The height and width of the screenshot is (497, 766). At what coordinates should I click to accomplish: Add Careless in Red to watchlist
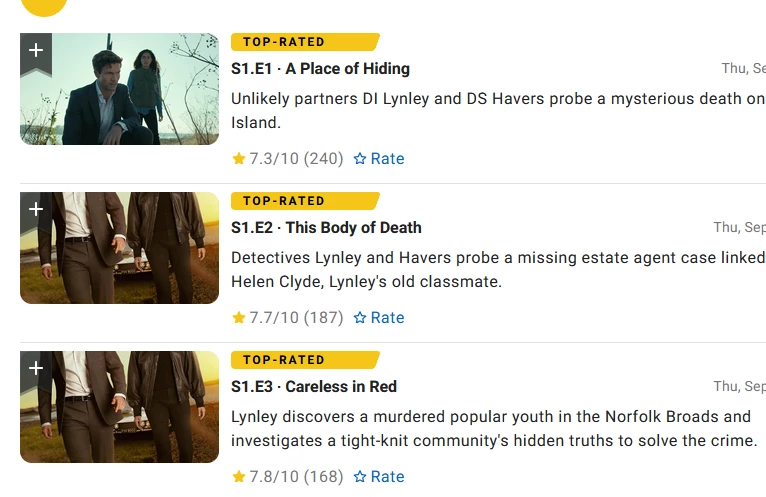(x=36, y=369)
